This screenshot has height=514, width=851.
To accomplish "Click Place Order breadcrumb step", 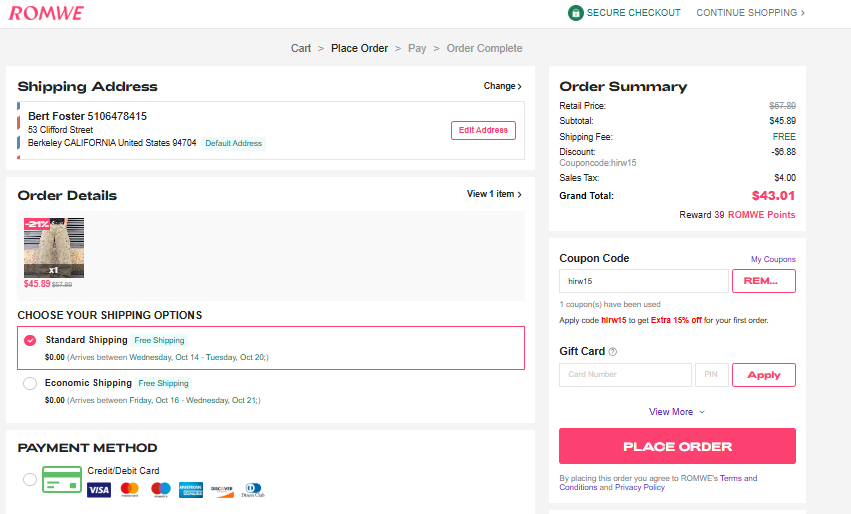I will [x=359, y=48].
